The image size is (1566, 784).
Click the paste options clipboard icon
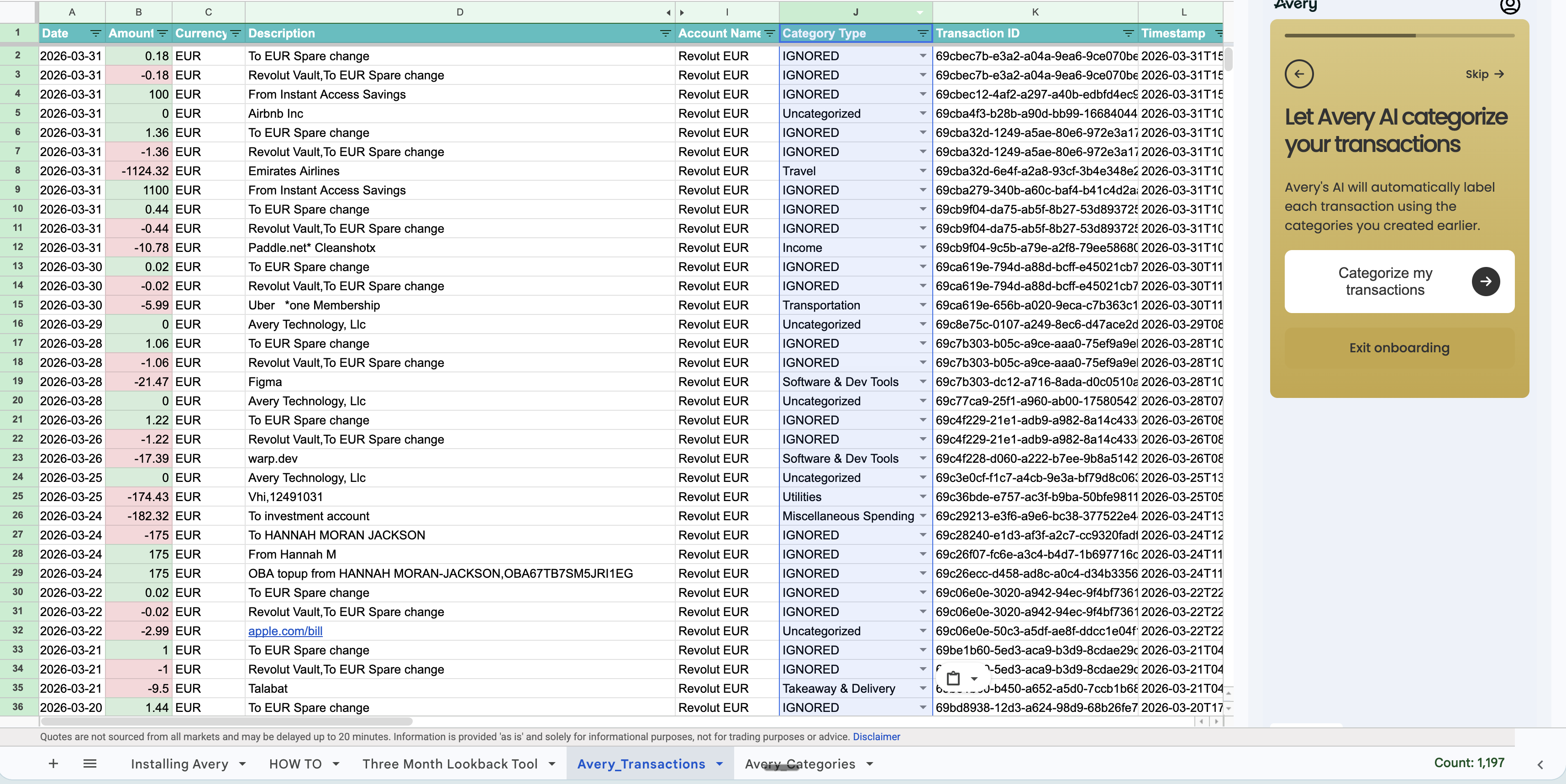pos(953,678)
